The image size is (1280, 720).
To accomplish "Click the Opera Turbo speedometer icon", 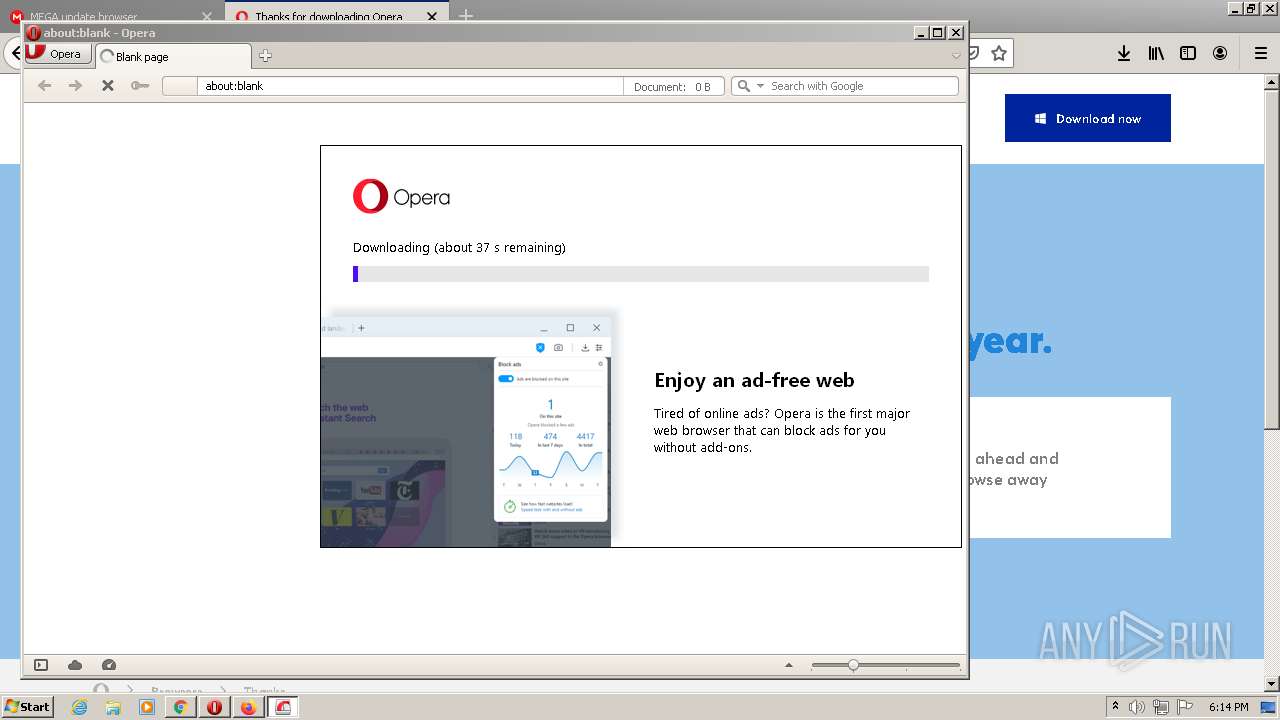I will (109, 665).
